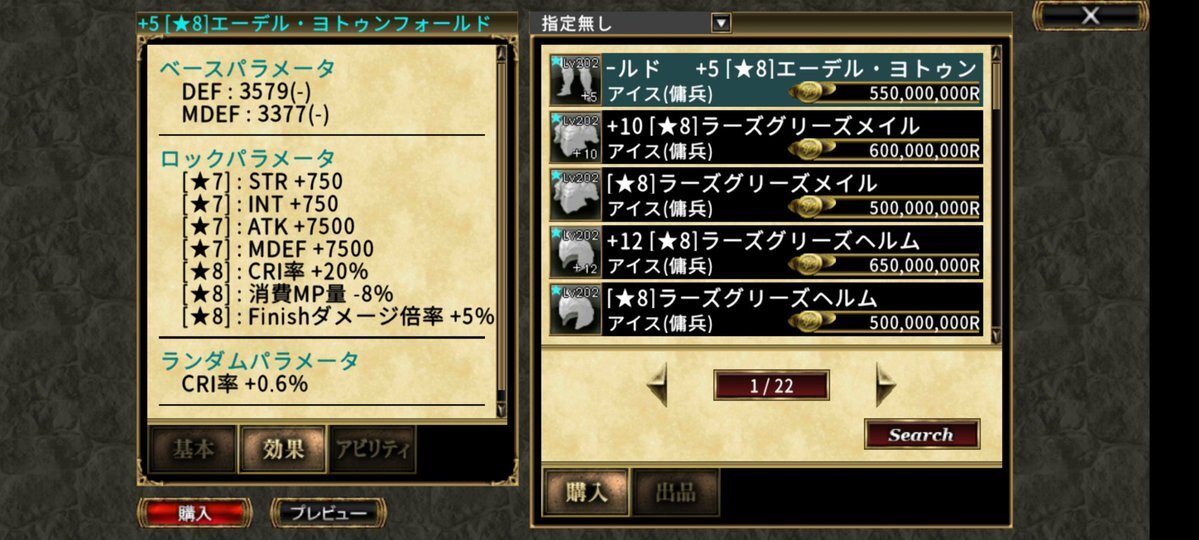Go to previous page arrow

click(658, 385)
